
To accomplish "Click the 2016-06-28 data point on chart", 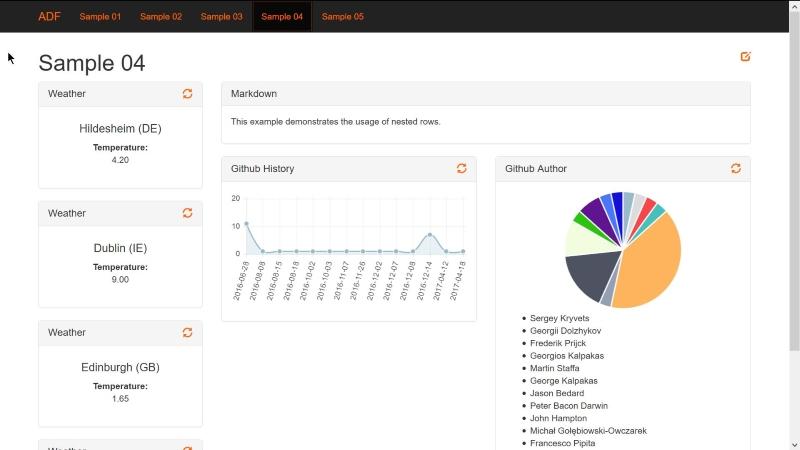I will click(246, 223).
